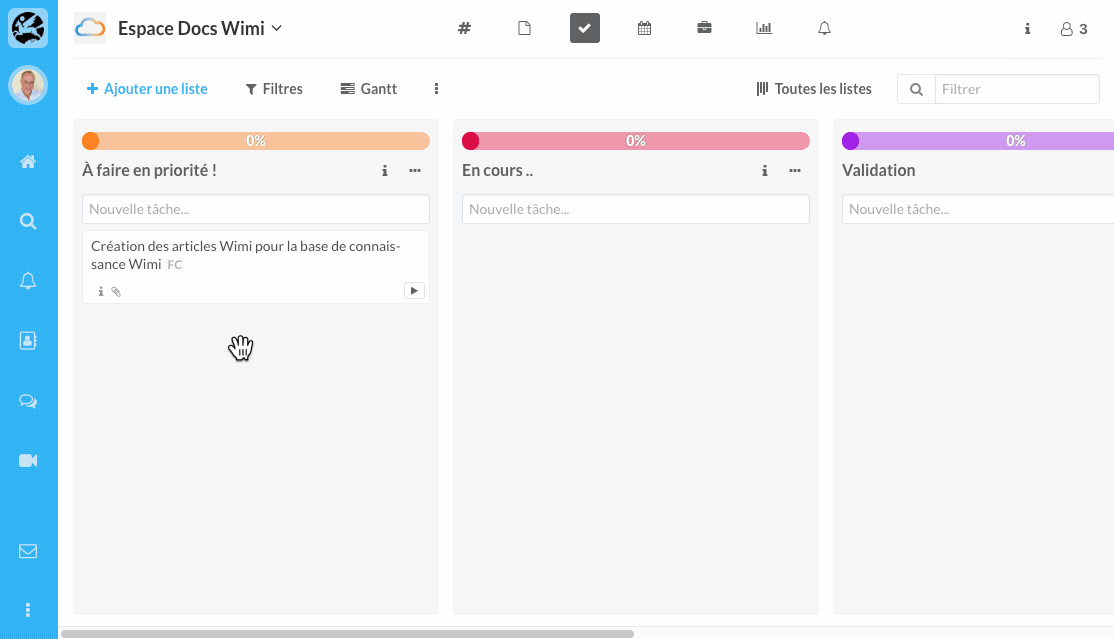Switch to the documents tab
Screen dimensions: 1114x639
(x=524, y=28)
